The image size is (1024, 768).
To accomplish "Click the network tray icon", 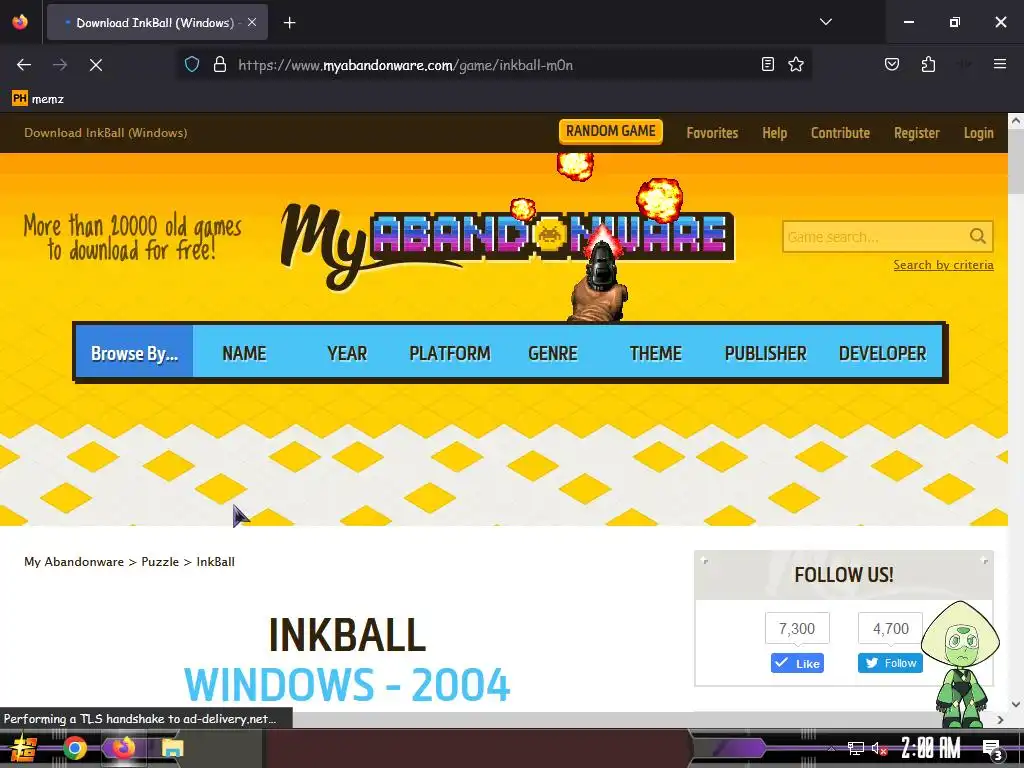I will [x=856, y=748].
